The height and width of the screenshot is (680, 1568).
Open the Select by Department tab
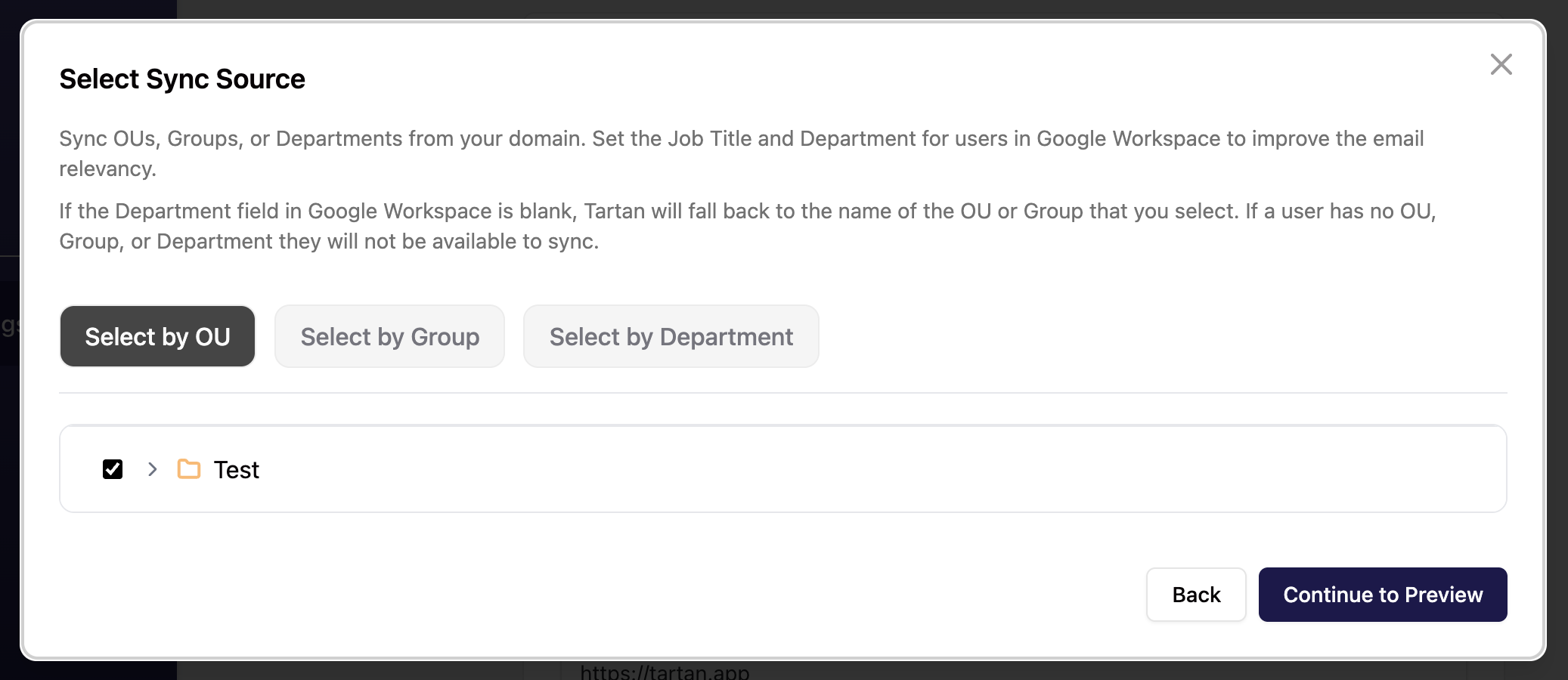[671, 337]
